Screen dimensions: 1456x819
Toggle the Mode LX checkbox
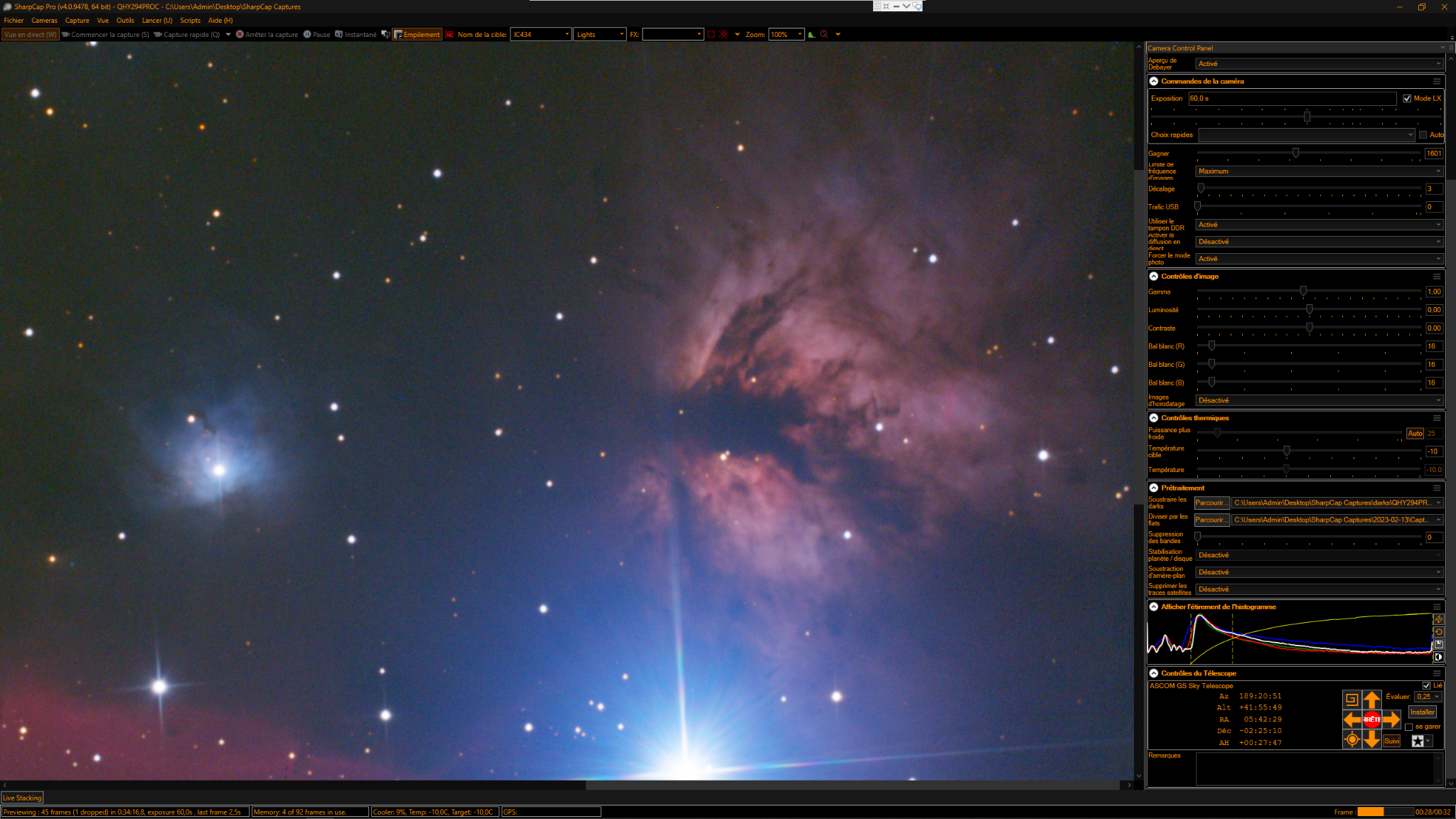[x=1407, y=99]
